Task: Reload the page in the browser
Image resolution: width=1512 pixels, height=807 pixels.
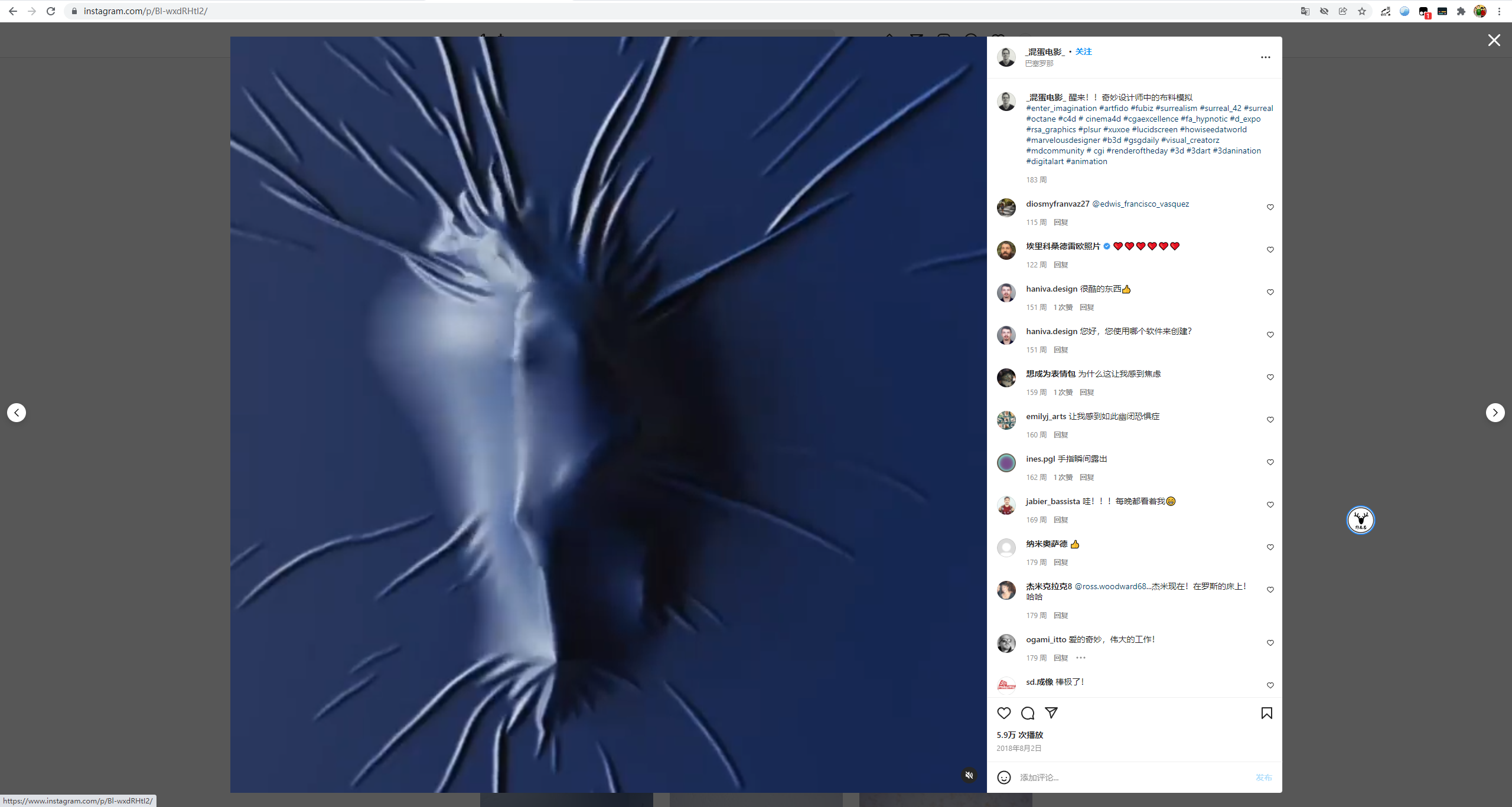Action: point(51,11)
